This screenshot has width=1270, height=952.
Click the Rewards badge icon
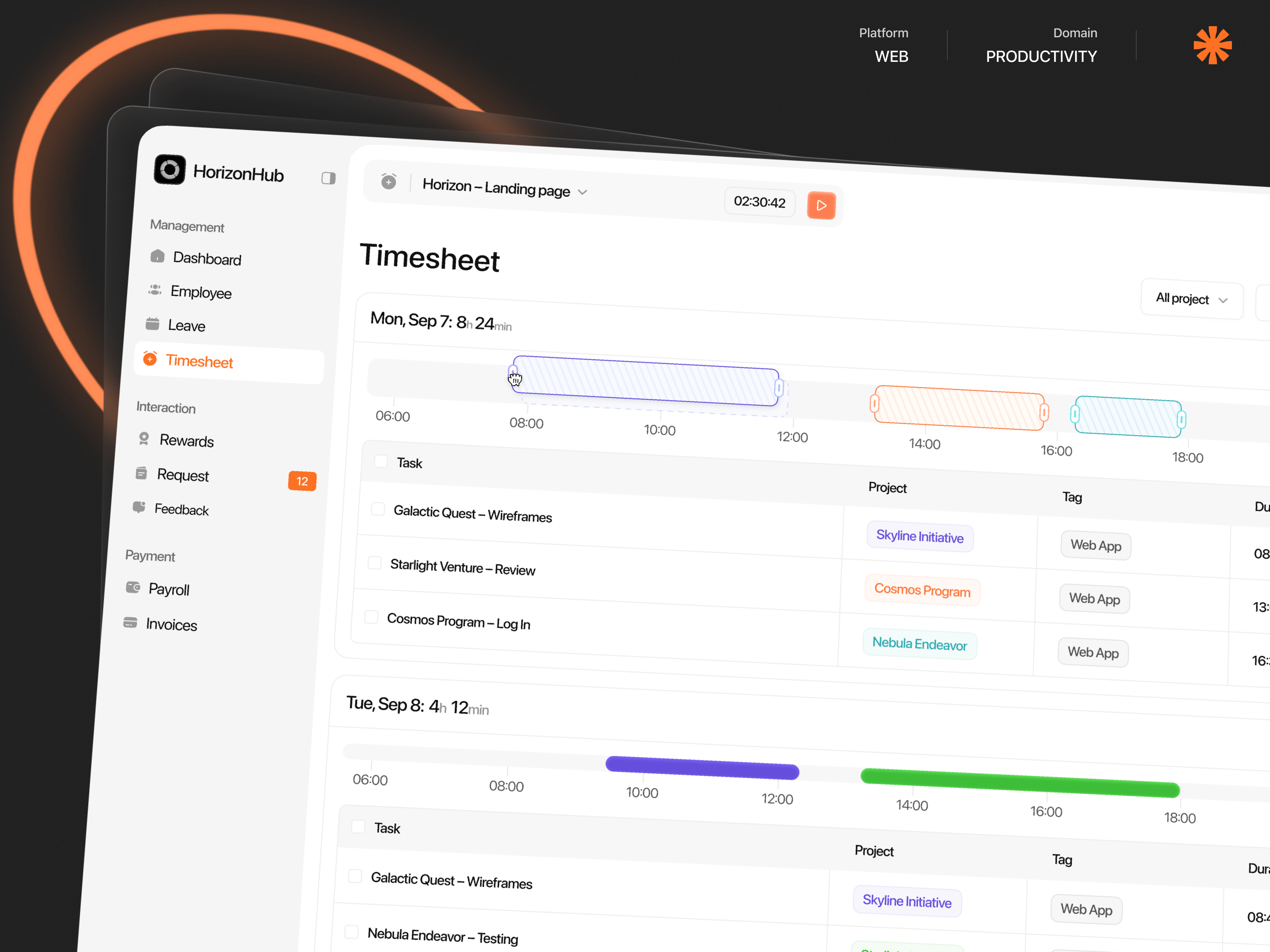[144, 438]
